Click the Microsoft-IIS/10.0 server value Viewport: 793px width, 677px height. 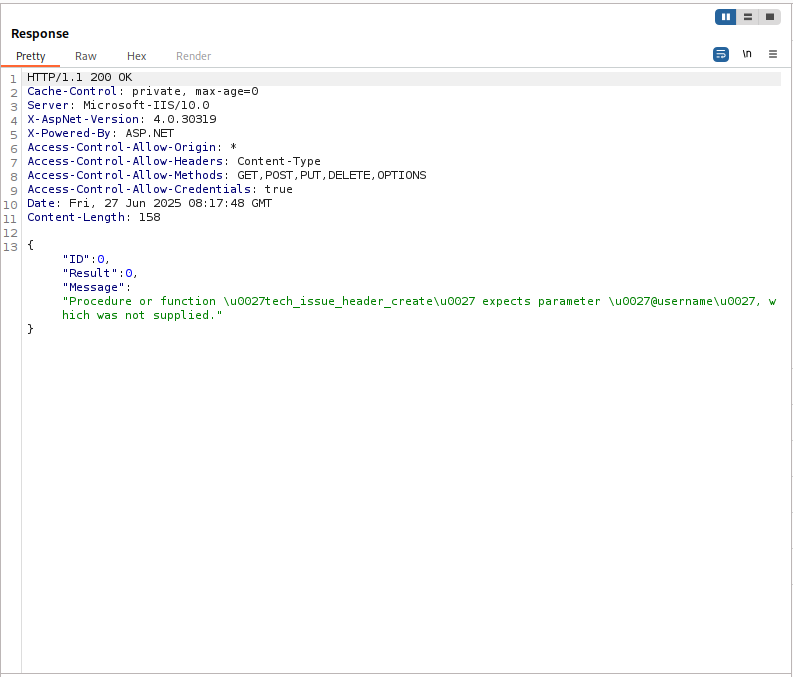146,105
